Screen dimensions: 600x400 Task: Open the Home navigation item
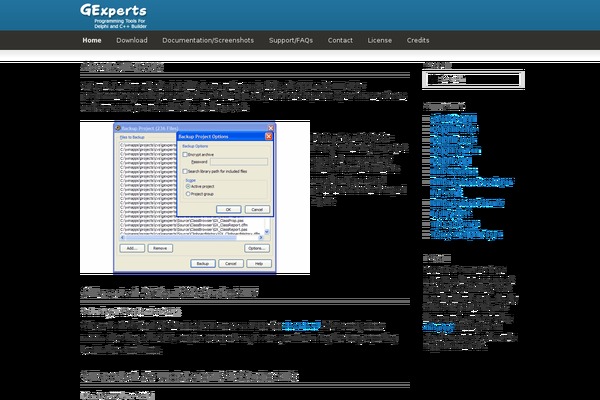(x=92, y=40)
